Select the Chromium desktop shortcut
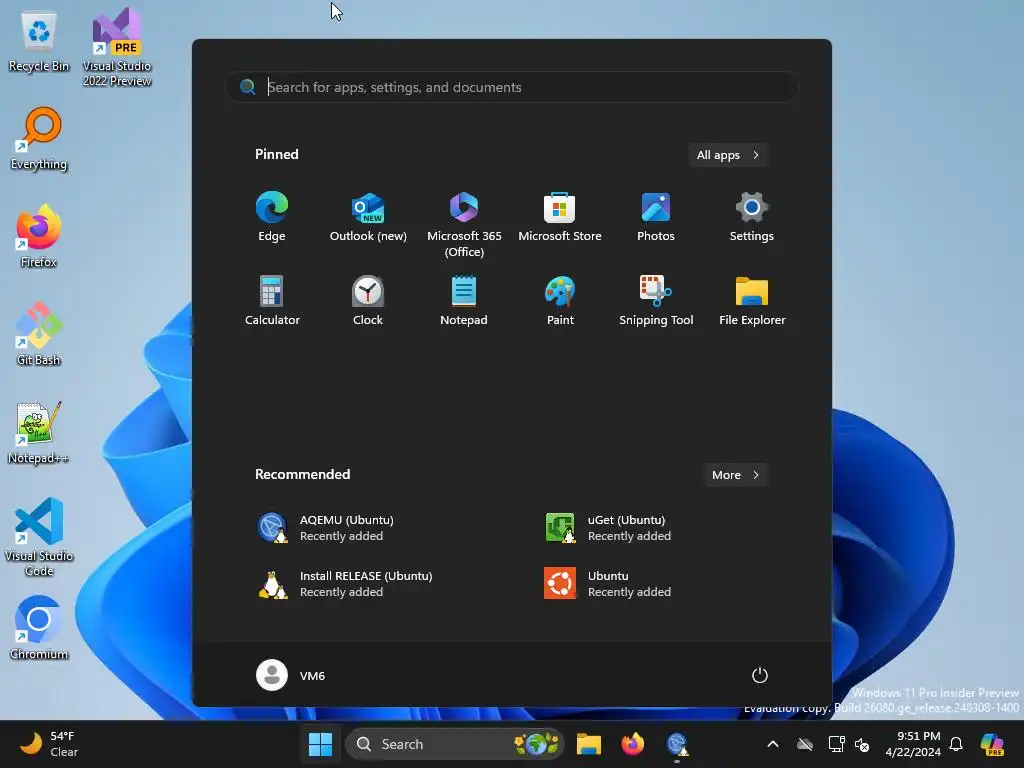Viewport: 1024px width, 768px height. [x=39, y=628]
